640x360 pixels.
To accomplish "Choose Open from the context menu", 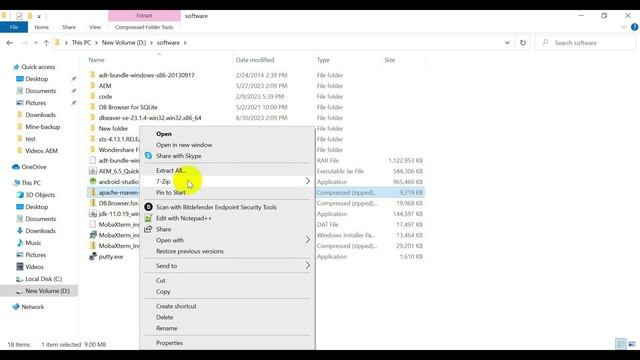I will pyautogui.click(x=164, y=134).
